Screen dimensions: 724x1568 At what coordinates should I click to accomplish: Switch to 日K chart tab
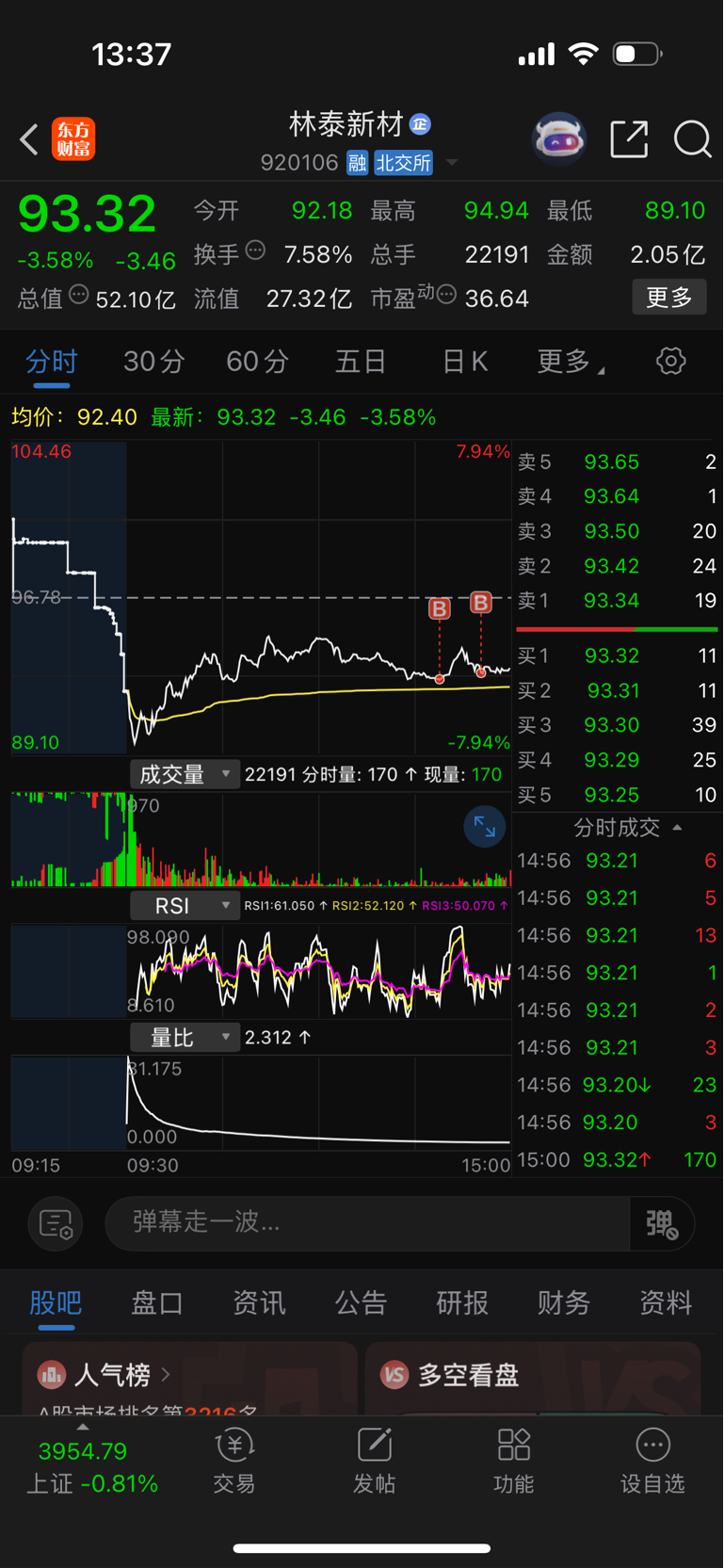(464, 361)
